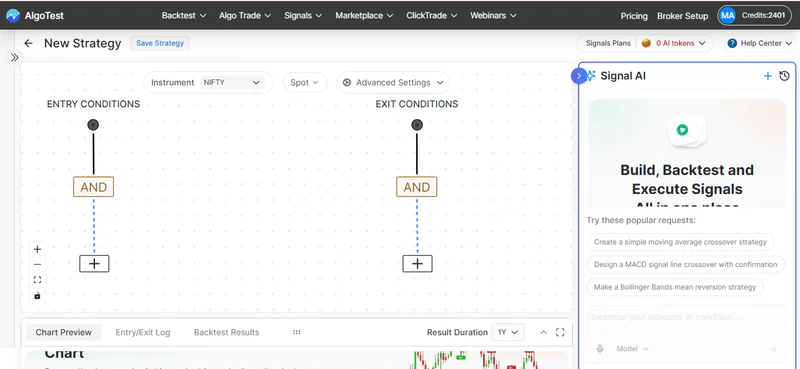This screenshot has height=369, width=800.
Task: Expand the left sidebar with double-chevron icon
Action: pos(14,58)
